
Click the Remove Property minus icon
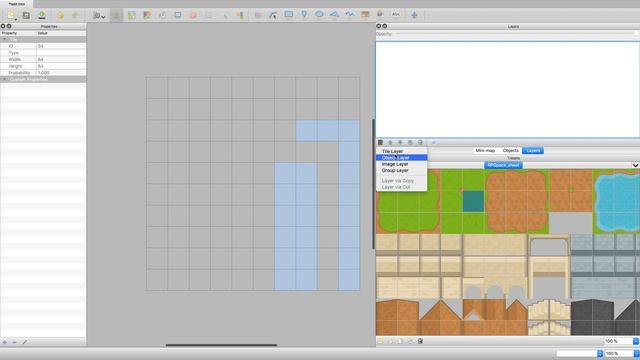pyautogui.click(x=15, y=342)
